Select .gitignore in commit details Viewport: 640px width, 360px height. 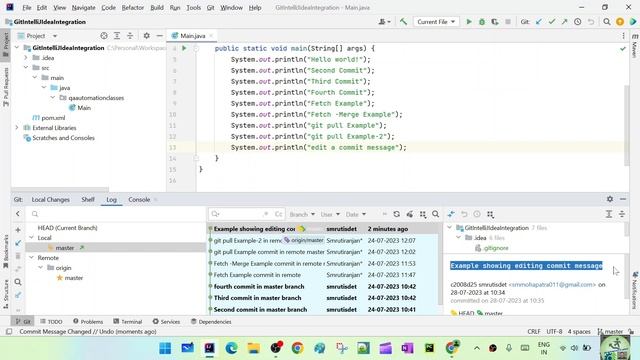click(496, 248)
